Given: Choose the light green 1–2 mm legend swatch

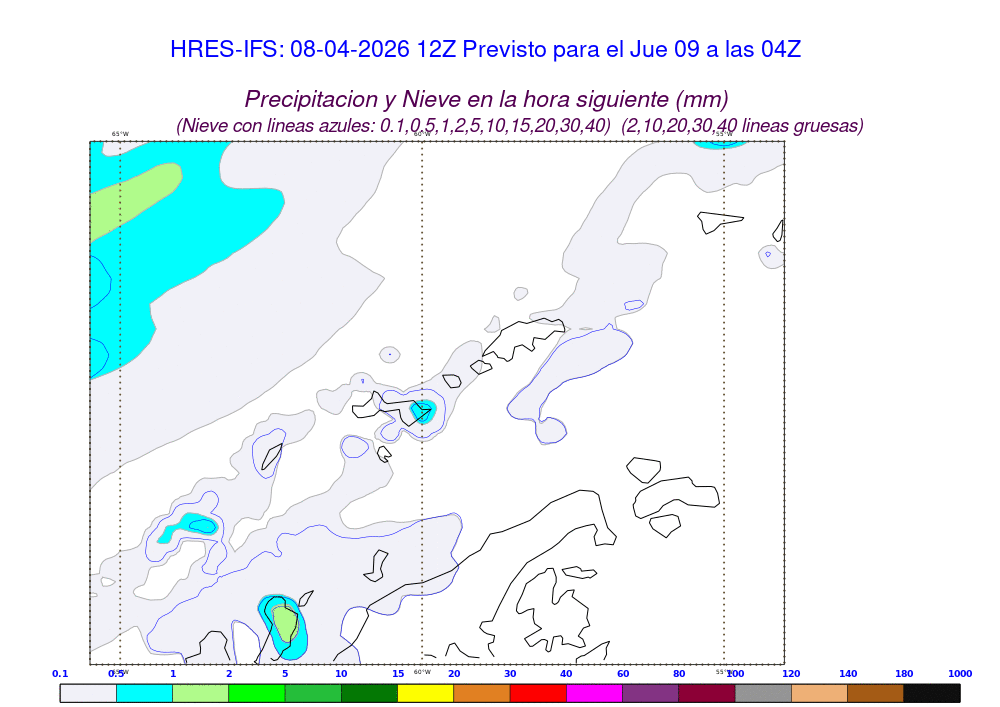Looking at the screenshot, I should tap(200, 692).
